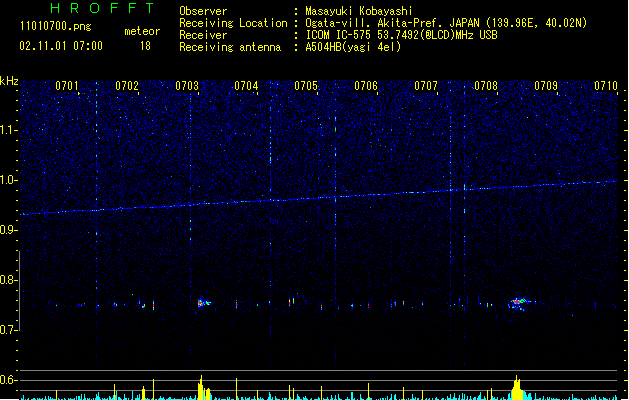
Task: Click the tall yellow level peak near 0708
Action: tap(517, 388)
